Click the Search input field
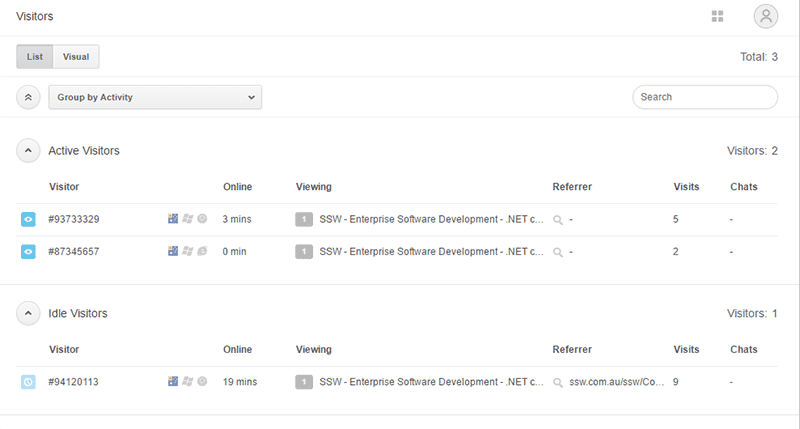 click(x=705, y=97)
